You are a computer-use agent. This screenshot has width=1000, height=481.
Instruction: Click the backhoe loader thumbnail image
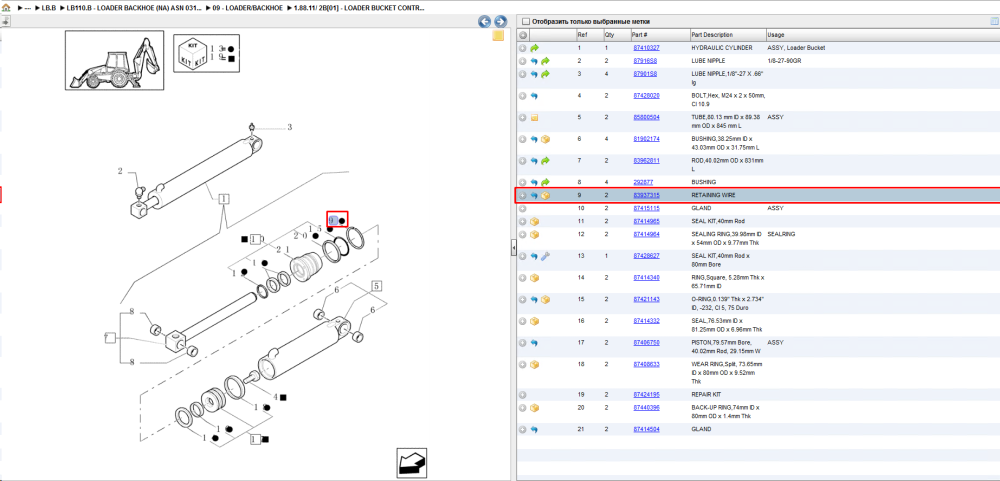click(115, 61)
